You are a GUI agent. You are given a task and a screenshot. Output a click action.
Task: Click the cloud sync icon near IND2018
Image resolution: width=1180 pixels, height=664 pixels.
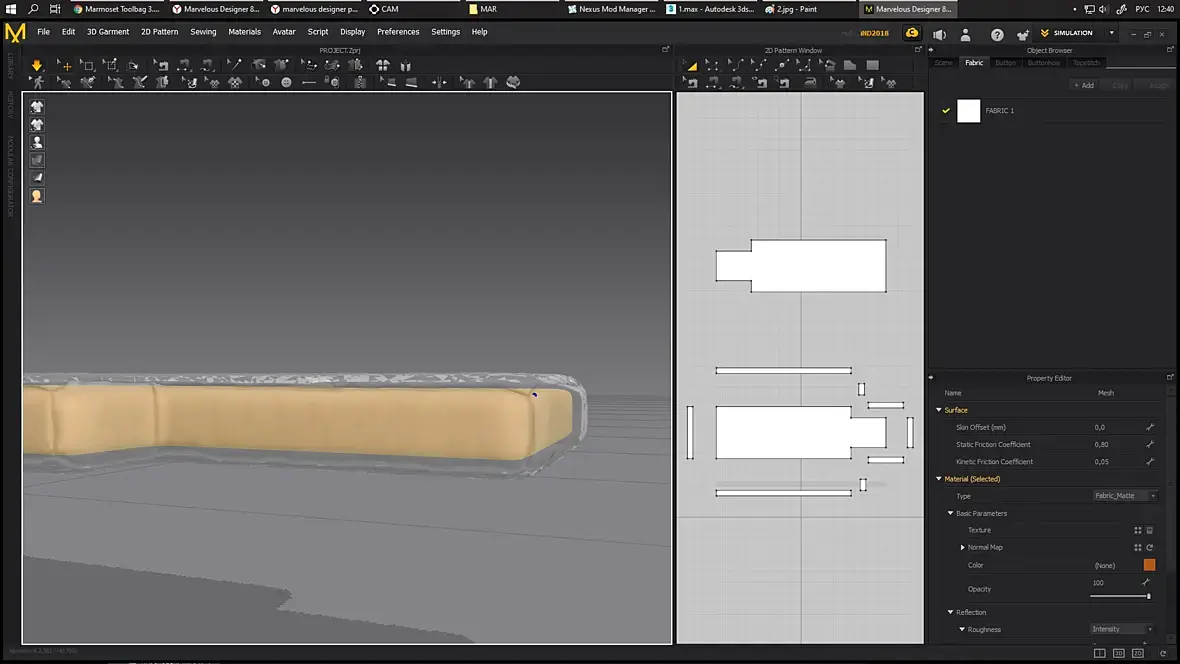[x=911, y=33]
